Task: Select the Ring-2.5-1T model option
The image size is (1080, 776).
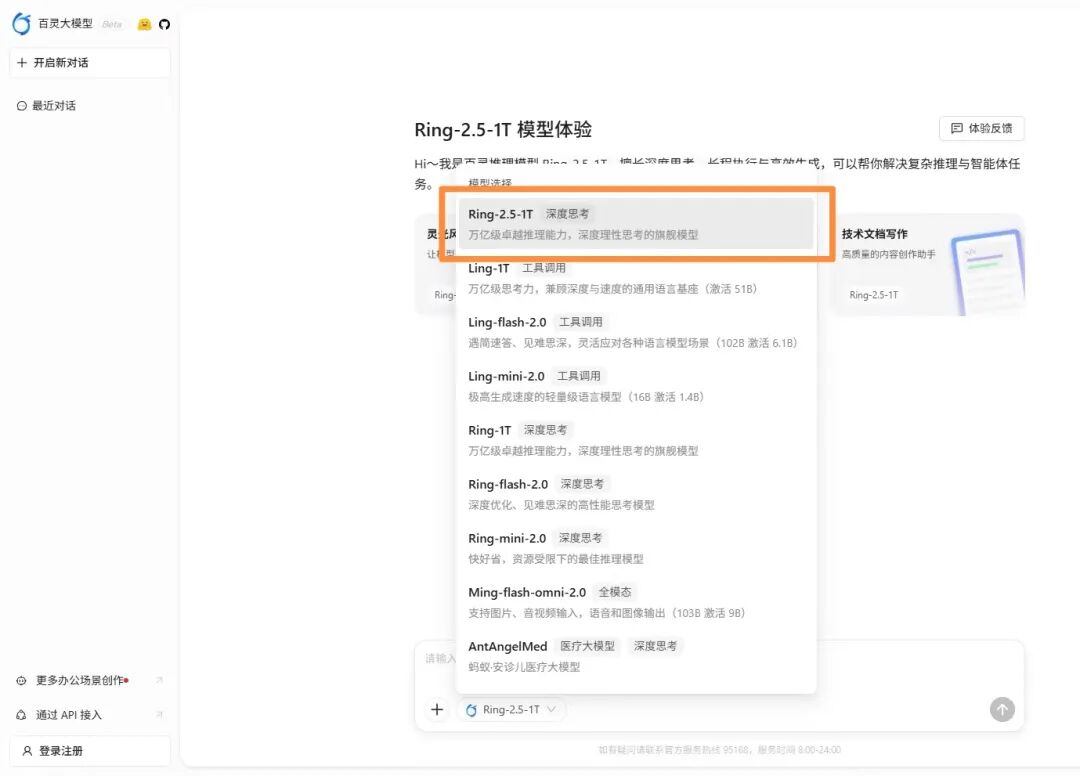Action: point(636,224)
